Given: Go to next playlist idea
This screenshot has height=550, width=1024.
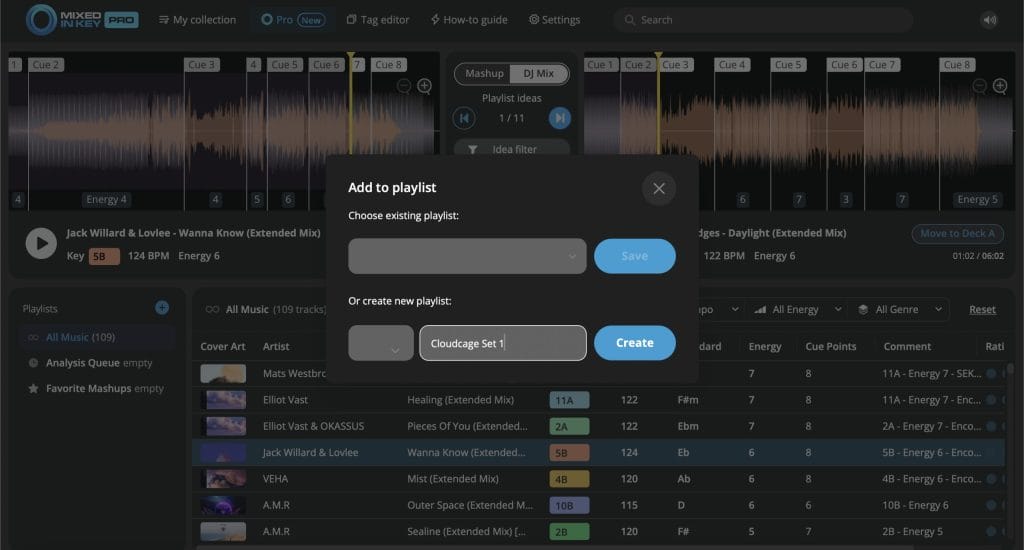Looking at the screenshot, I should click(561, 118).
